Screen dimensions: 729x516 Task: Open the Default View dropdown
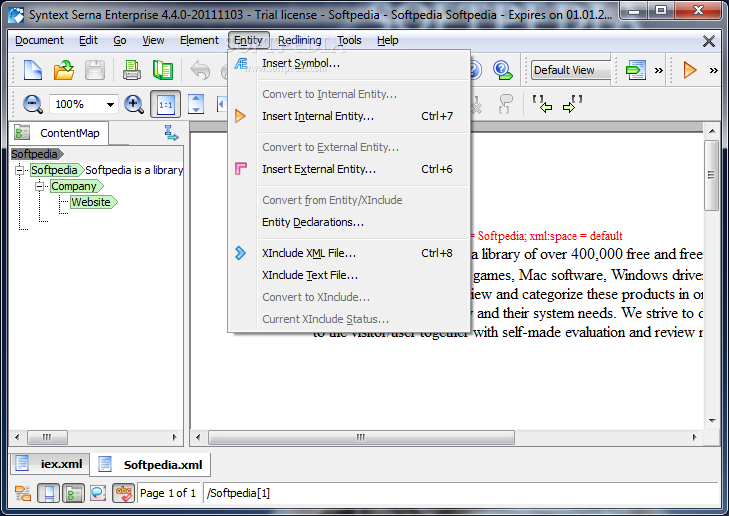click(571, 70)
